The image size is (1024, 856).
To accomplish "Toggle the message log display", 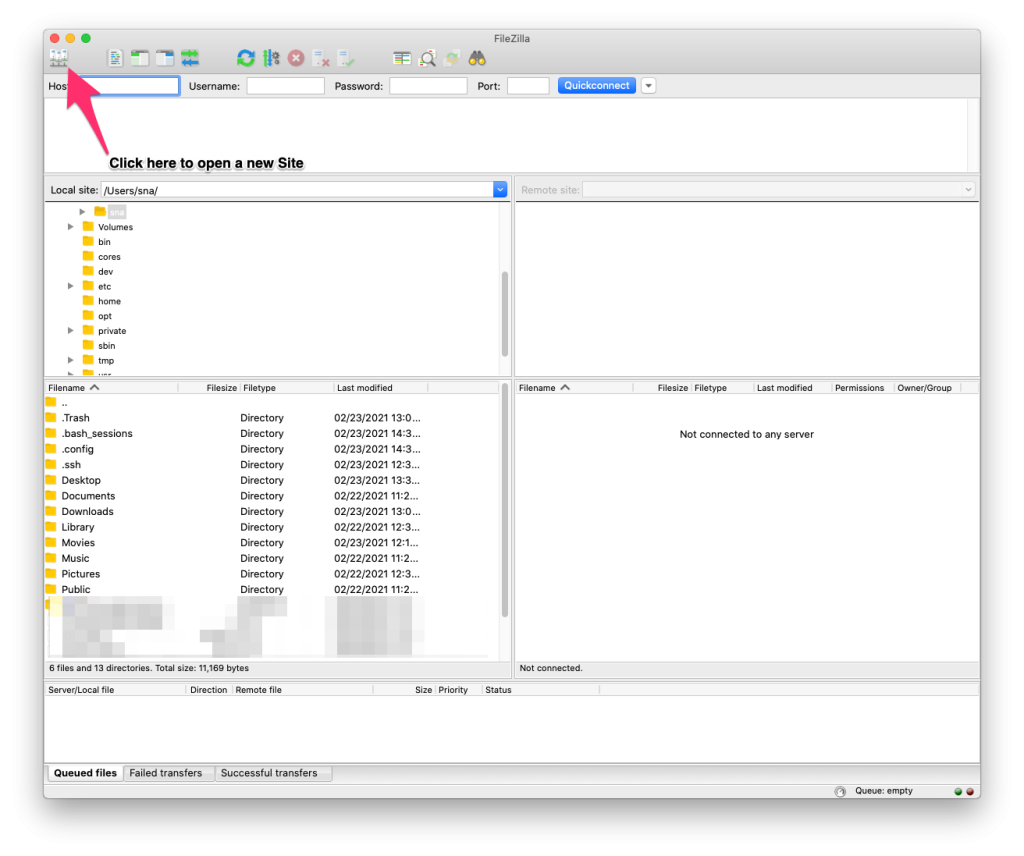I will pyautogui.click(x=116, y=58).
